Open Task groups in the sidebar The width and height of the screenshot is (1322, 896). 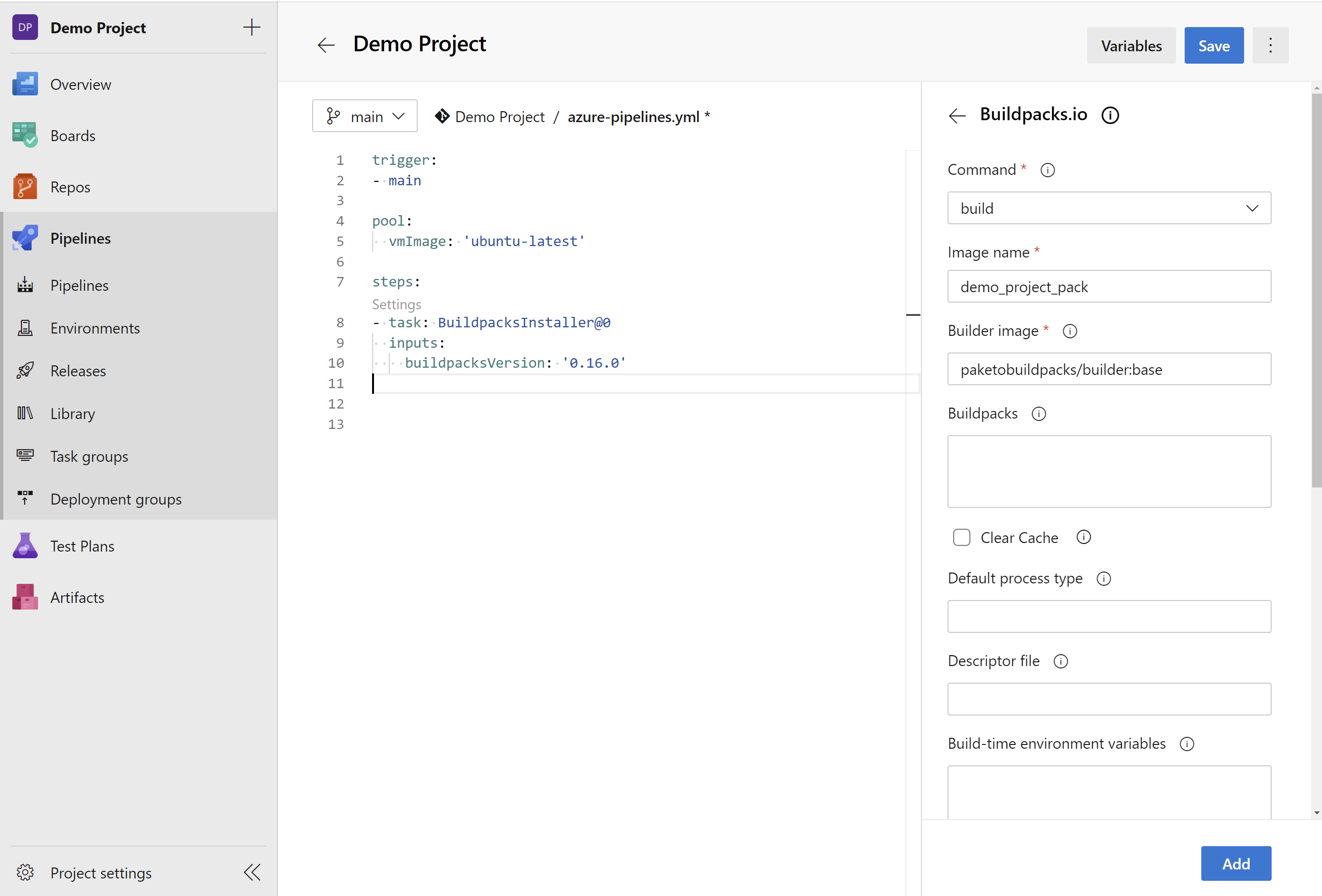click(x=89, y=456)
